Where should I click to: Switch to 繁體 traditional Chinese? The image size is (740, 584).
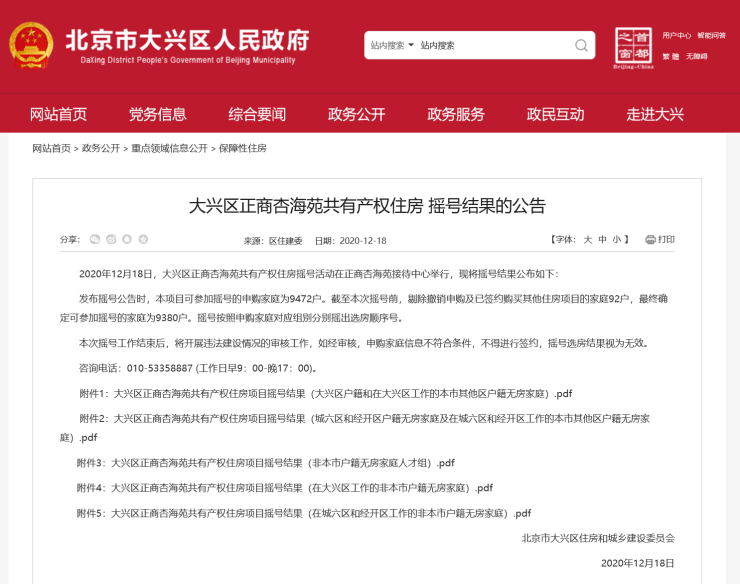[x=671, y=57]
